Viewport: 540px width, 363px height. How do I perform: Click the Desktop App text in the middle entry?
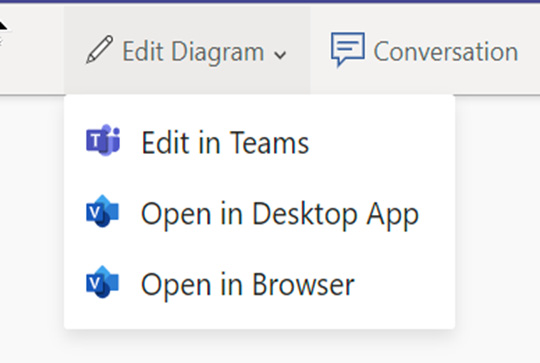tap(335, 214)
